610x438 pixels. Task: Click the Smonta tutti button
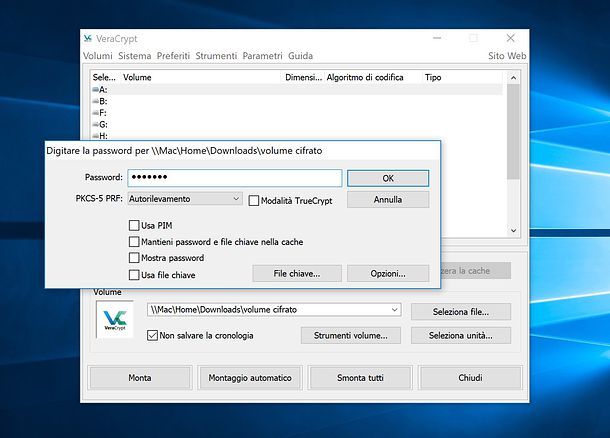click(x=360, y=378)
